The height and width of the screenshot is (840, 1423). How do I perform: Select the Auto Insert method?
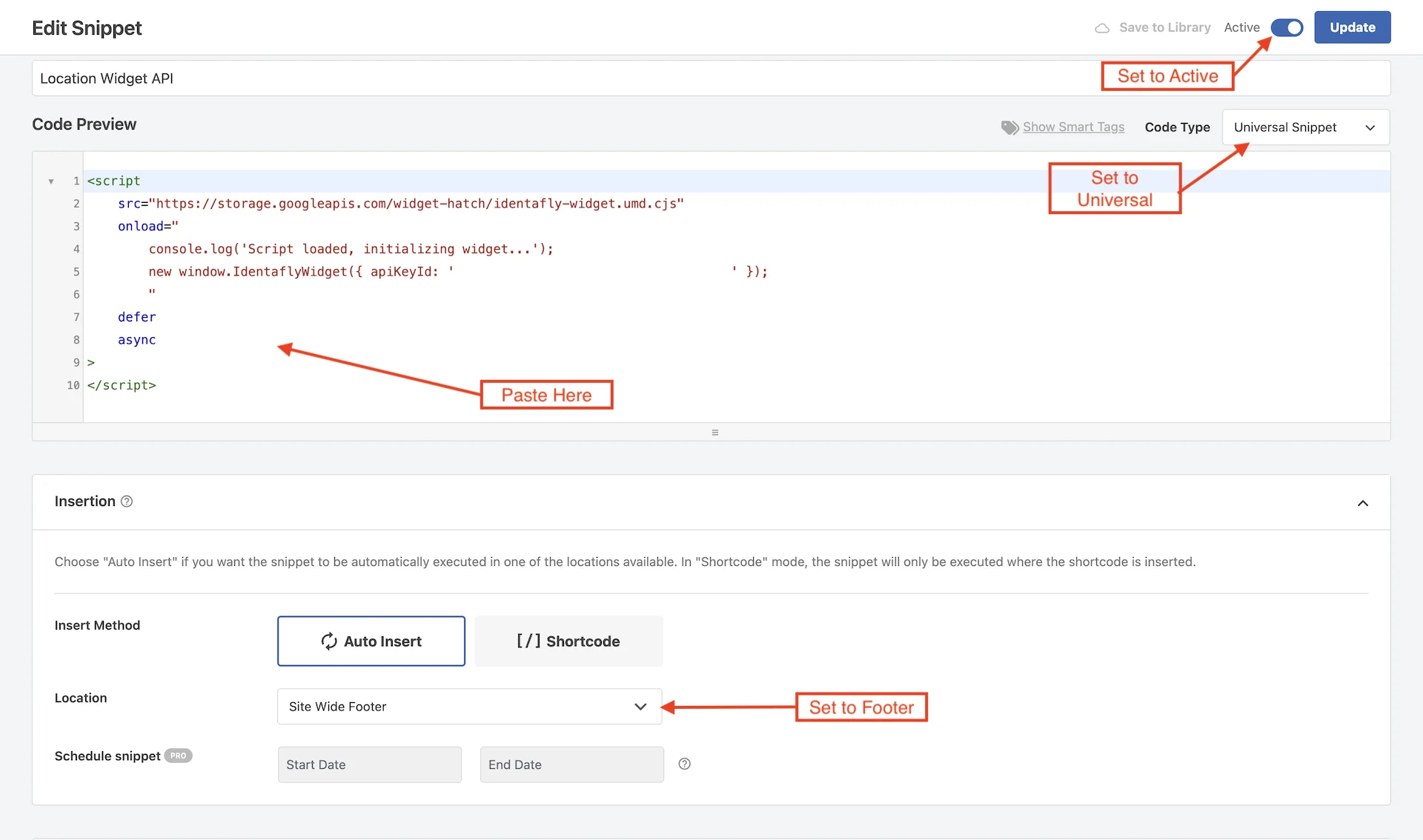371,641
